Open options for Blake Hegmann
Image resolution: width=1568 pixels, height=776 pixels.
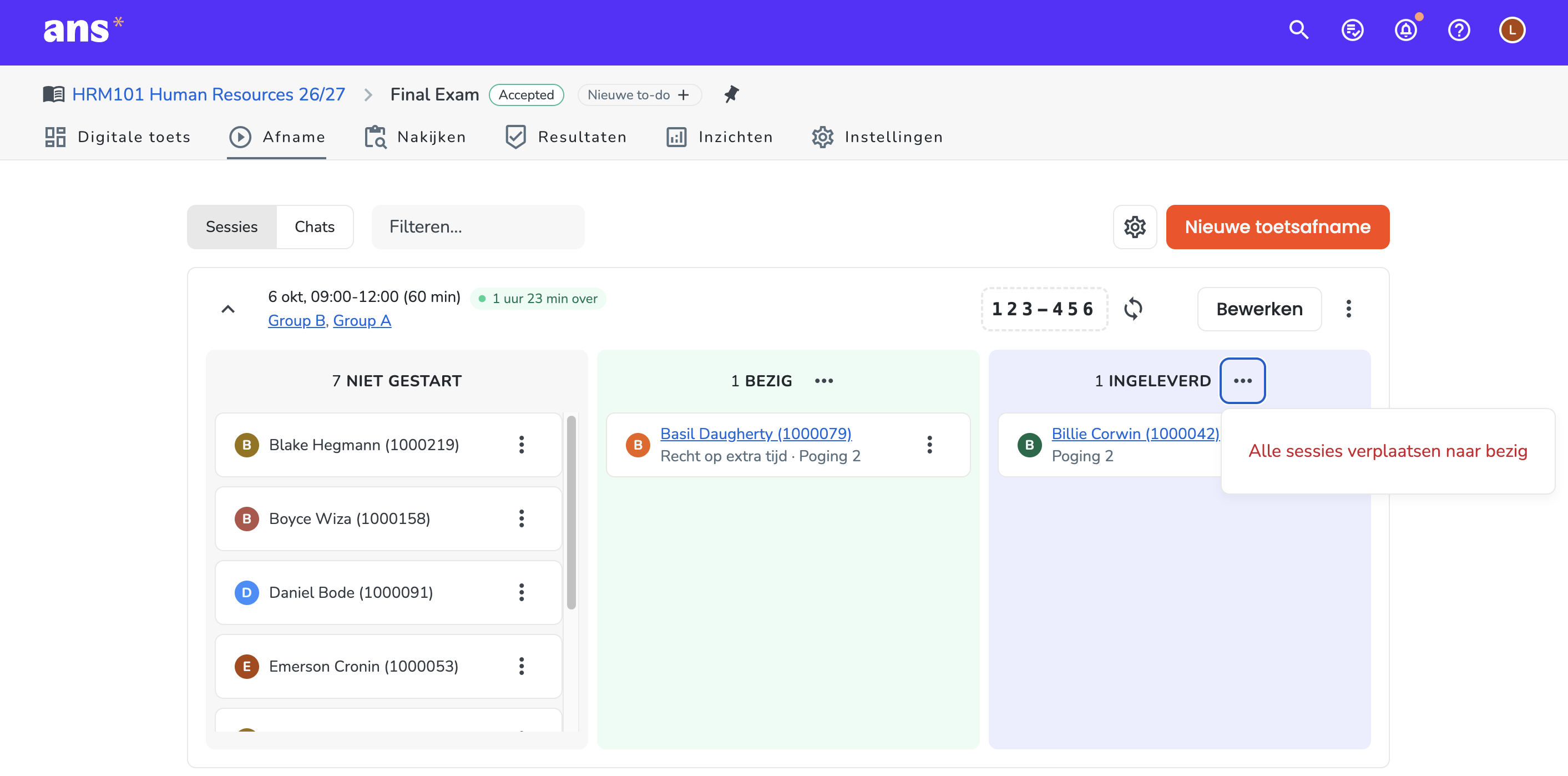point(522,445)
